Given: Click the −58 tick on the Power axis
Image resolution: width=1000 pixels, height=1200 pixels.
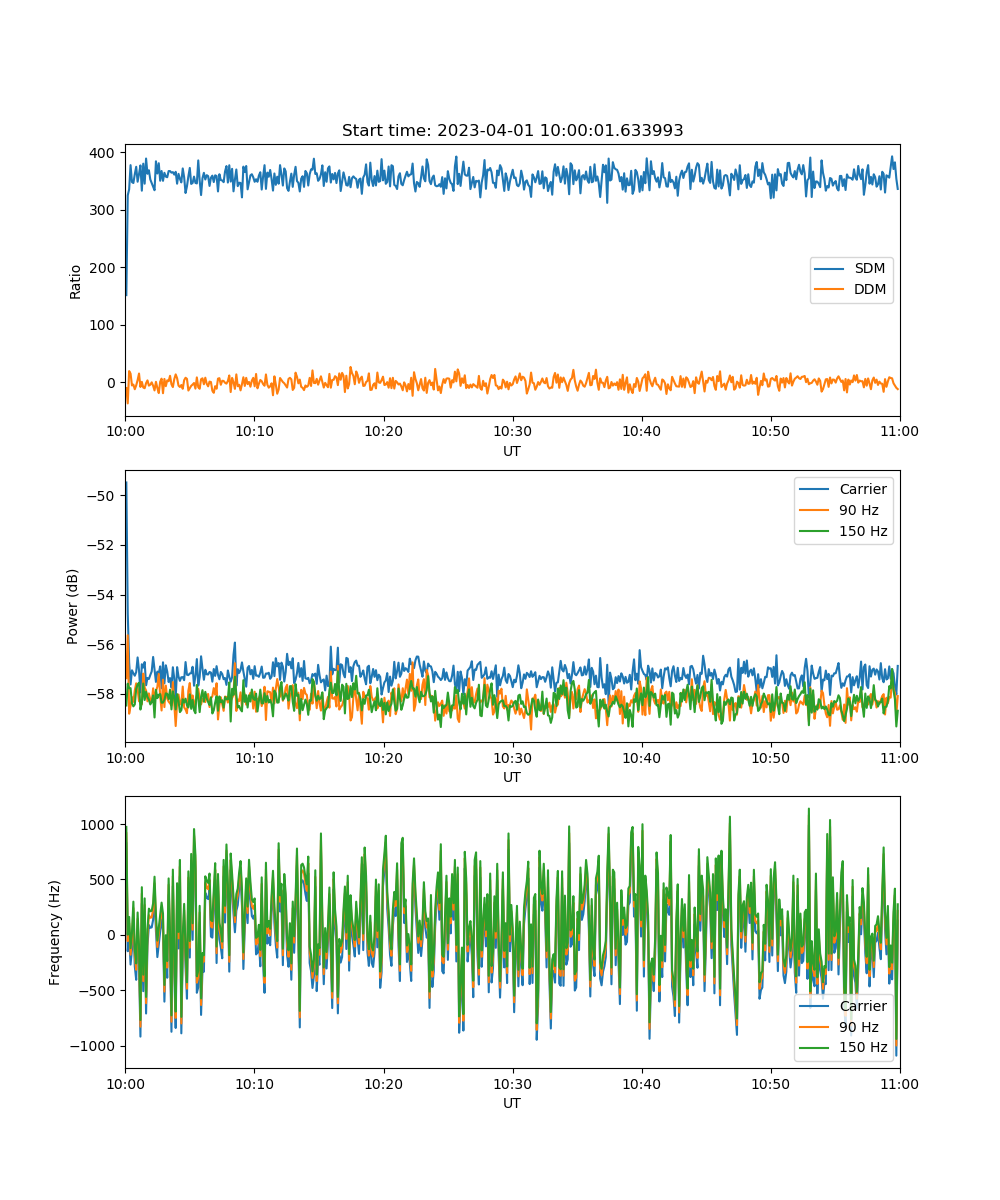Looking at the screenshot, I should [103, 694].
